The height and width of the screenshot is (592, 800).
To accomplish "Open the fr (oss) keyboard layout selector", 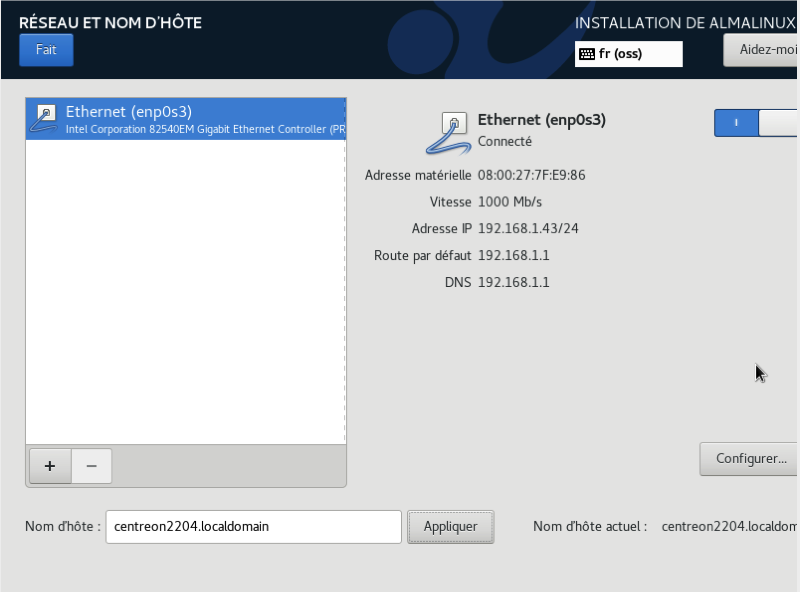I will [x=628, y=54].
